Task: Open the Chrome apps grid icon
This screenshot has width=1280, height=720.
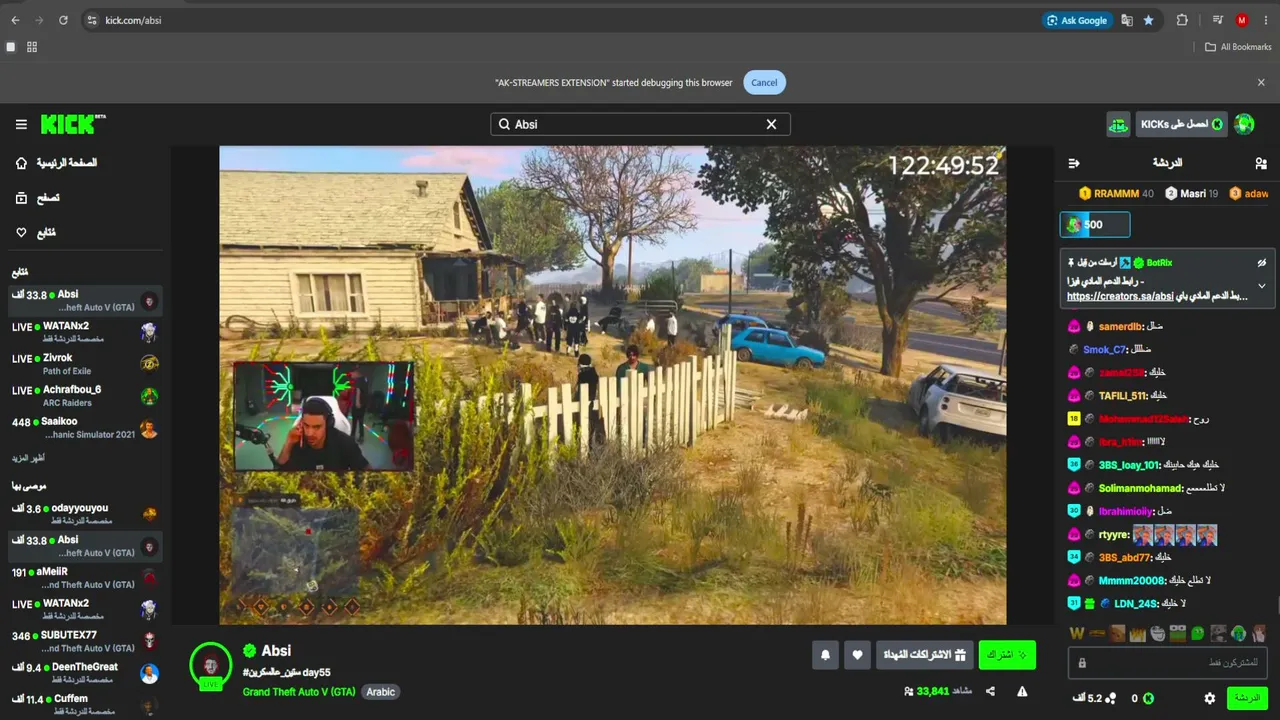Action: (x=32, y=47)
